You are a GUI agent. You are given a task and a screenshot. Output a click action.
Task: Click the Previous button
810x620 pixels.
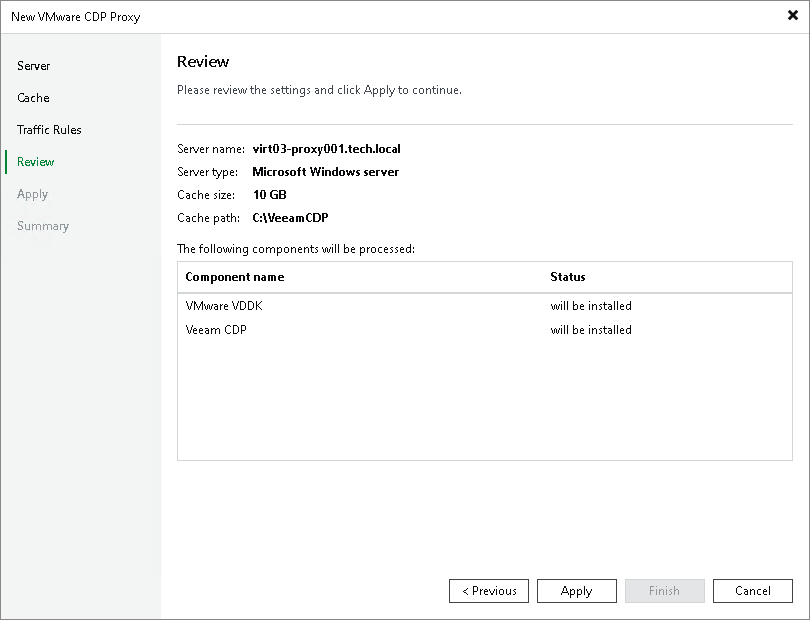click(489, 591)
